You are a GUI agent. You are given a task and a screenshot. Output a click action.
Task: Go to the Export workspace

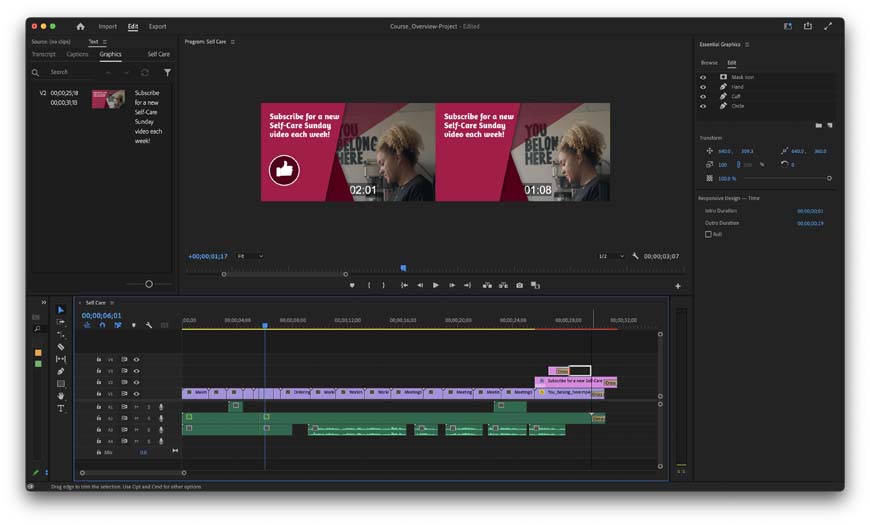[x=158, y=26]
